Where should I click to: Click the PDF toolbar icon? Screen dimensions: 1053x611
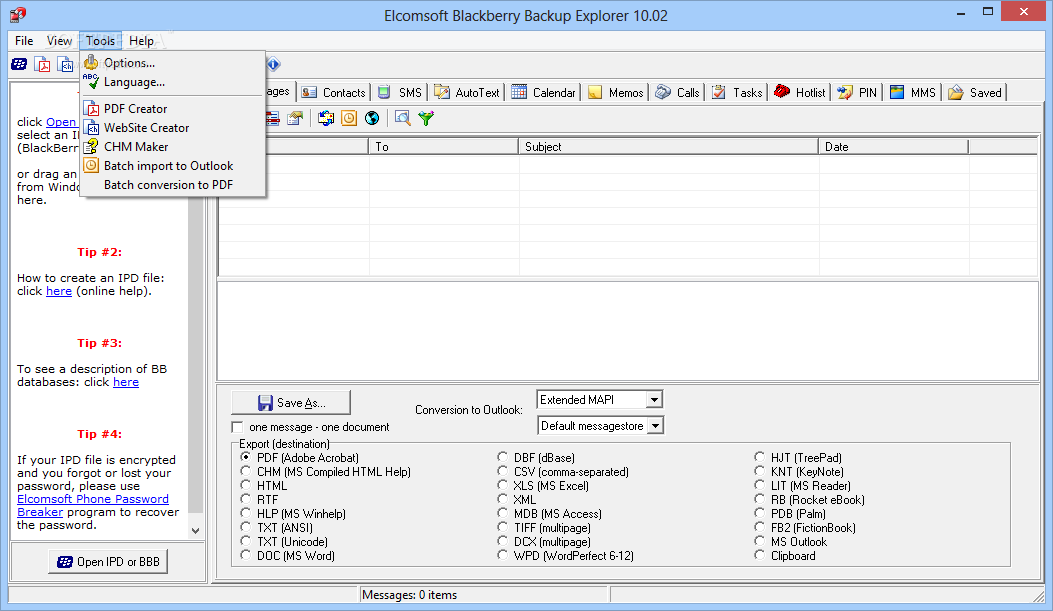pyautogui.click(x=43, y=64)
